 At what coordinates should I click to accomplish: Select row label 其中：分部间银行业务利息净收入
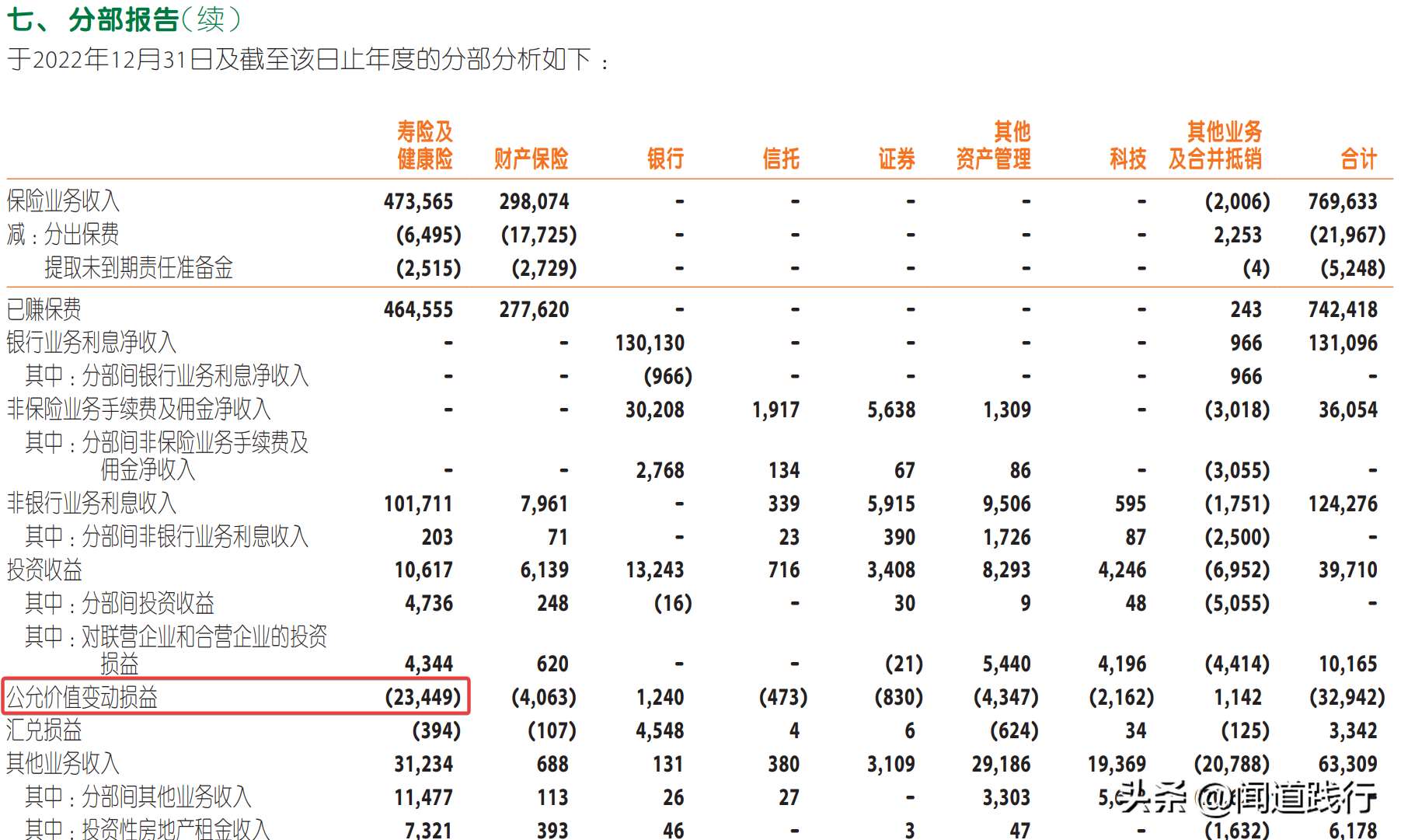coord(167,375)
